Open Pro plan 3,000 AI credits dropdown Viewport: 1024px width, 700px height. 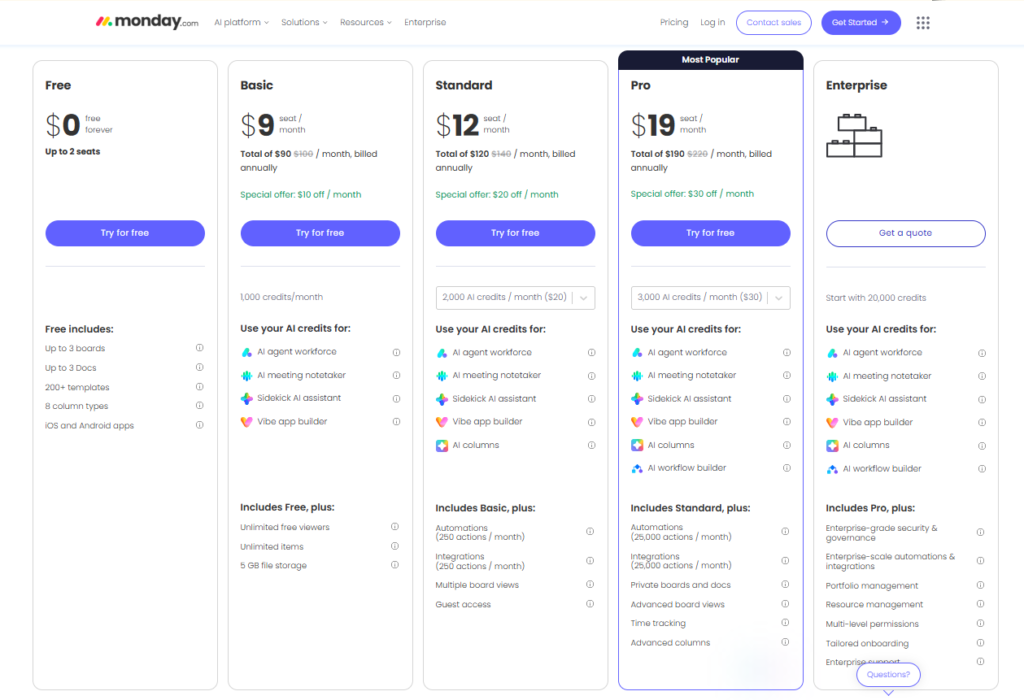[711, 298]
